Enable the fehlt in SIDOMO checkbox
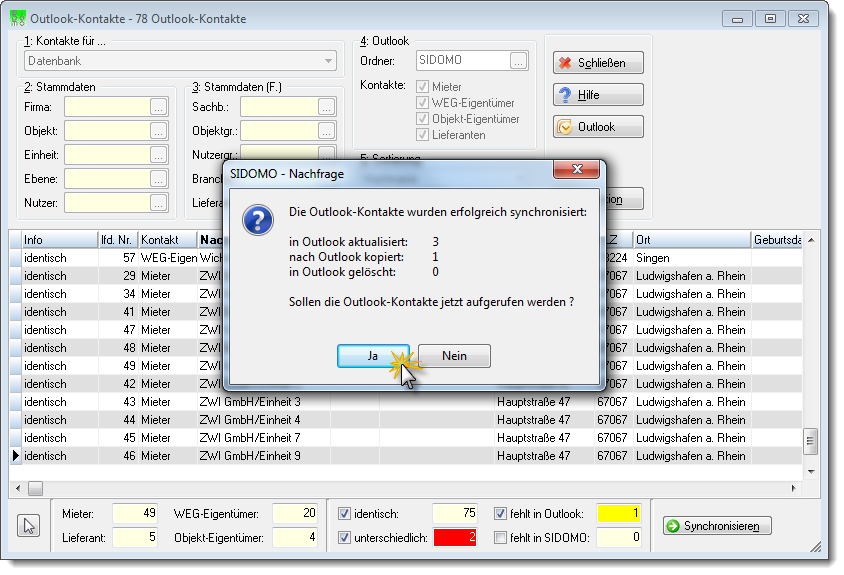Image resolution: width=844 pixels, height=575 pixels. click(x=501, y=537)
